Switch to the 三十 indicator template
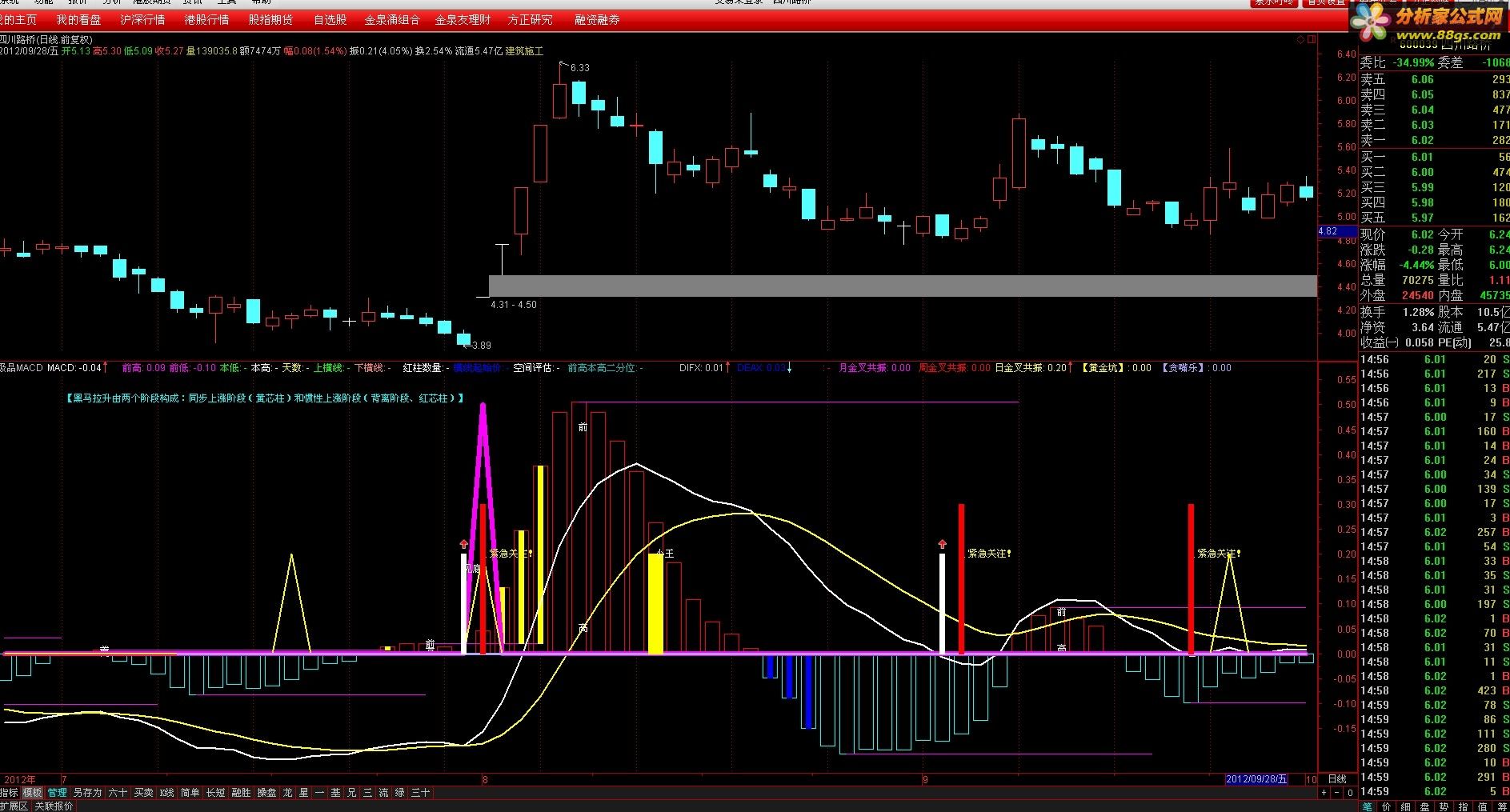This screenshot has height=812, width=1510. pos(420,793)
